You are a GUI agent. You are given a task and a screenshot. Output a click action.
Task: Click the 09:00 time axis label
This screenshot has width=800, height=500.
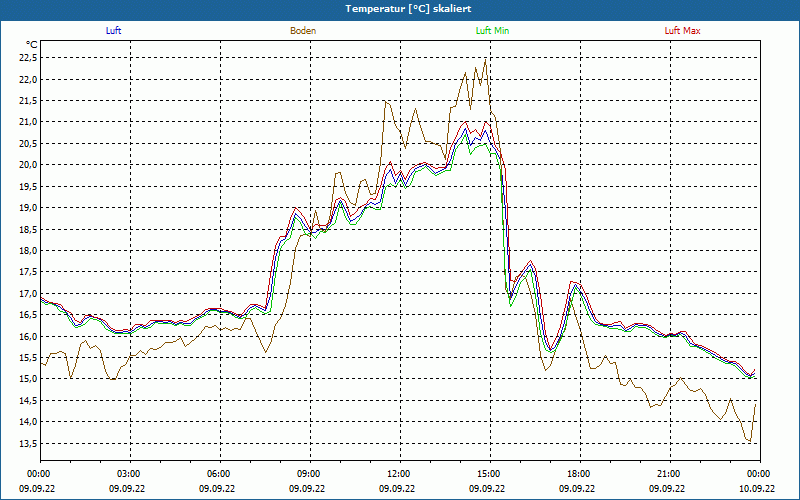pyautogui.click(x=310, y=474)
